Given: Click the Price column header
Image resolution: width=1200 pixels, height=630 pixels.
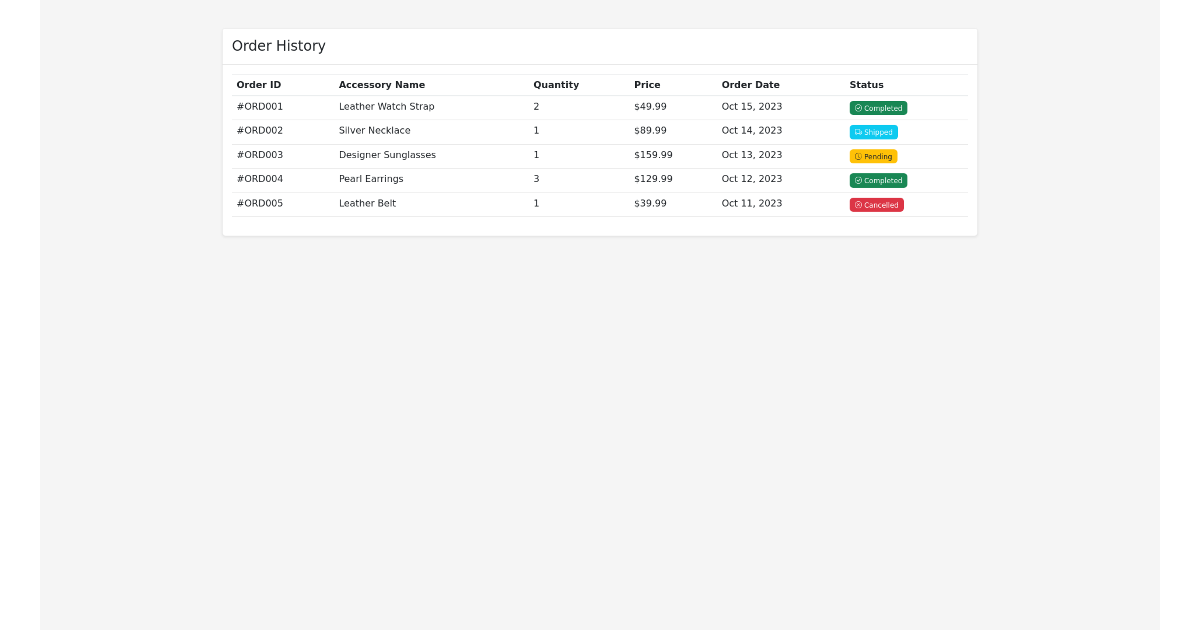Looking at the screenshot, I should click(x=647, y=84).
